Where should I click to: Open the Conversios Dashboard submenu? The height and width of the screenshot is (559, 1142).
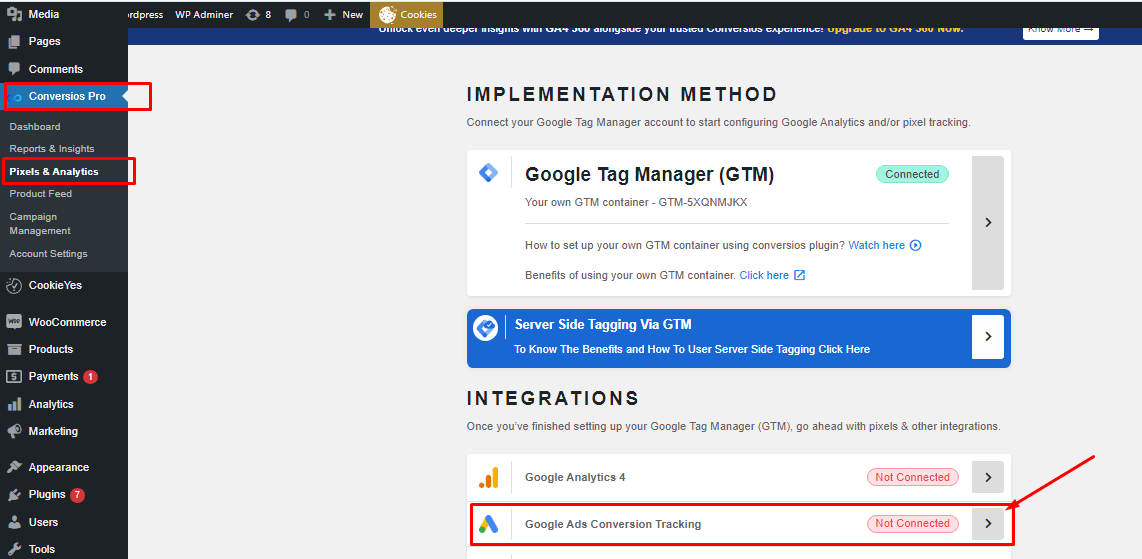(35, 127)
